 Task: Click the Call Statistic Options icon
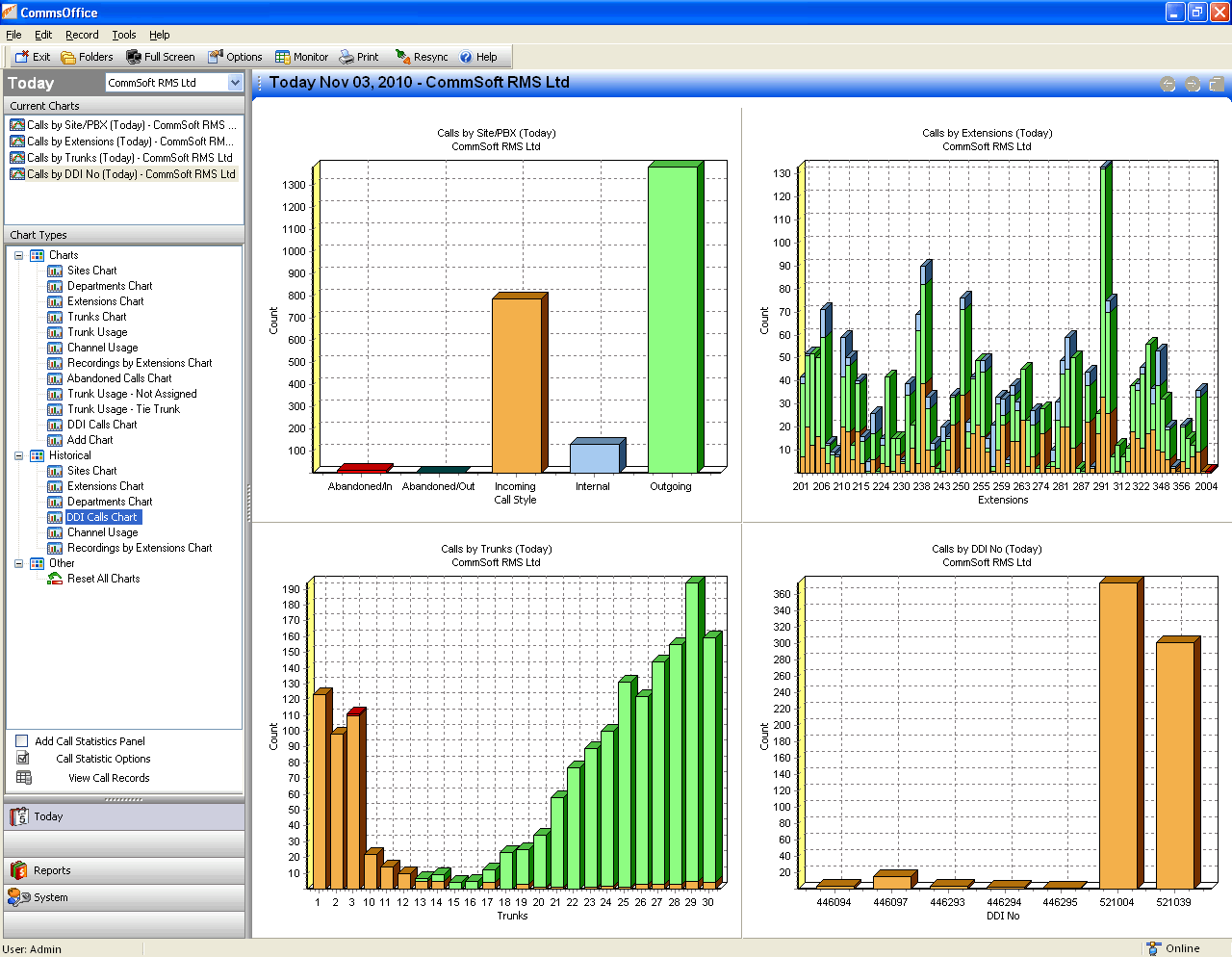tap(23, 759)
